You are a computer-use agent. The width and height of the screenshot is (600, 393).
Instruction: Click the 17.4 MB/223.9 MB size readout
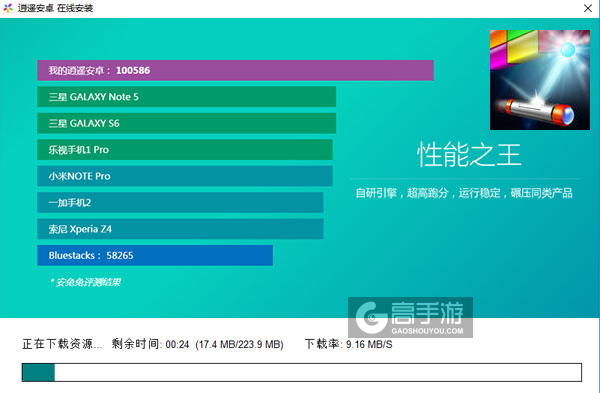[240, 344]
